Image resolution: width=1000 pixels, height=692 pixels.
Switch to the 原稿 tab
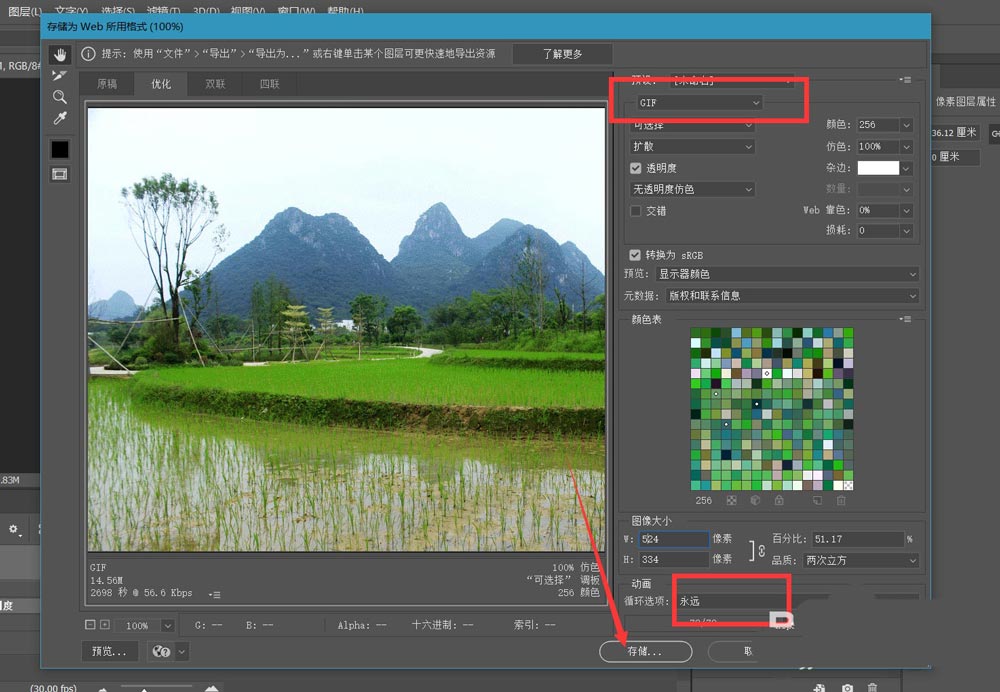[x=107, y=84]
